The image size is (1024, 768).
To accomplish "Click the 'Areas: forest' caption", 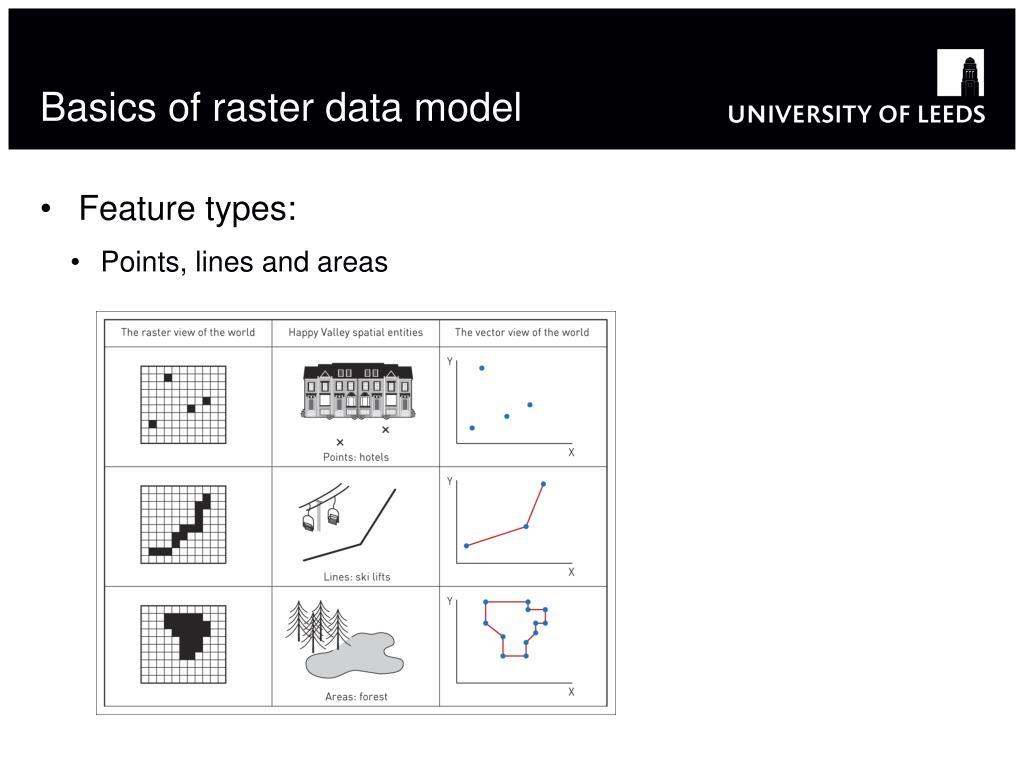I will click(x=356, y=697).
